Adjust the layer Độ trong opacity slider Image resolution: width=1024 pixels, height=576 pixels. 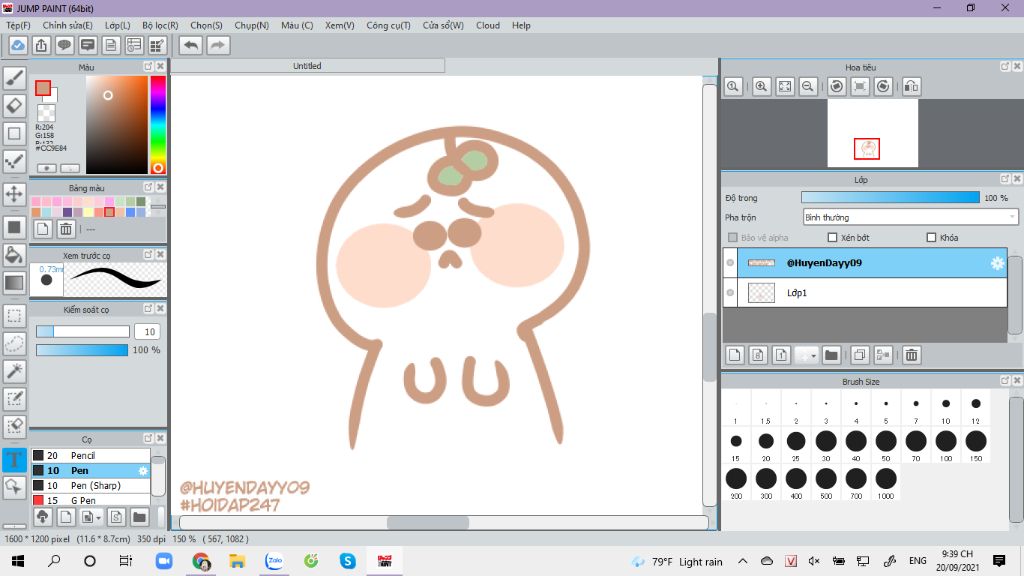tap(890, 197)
